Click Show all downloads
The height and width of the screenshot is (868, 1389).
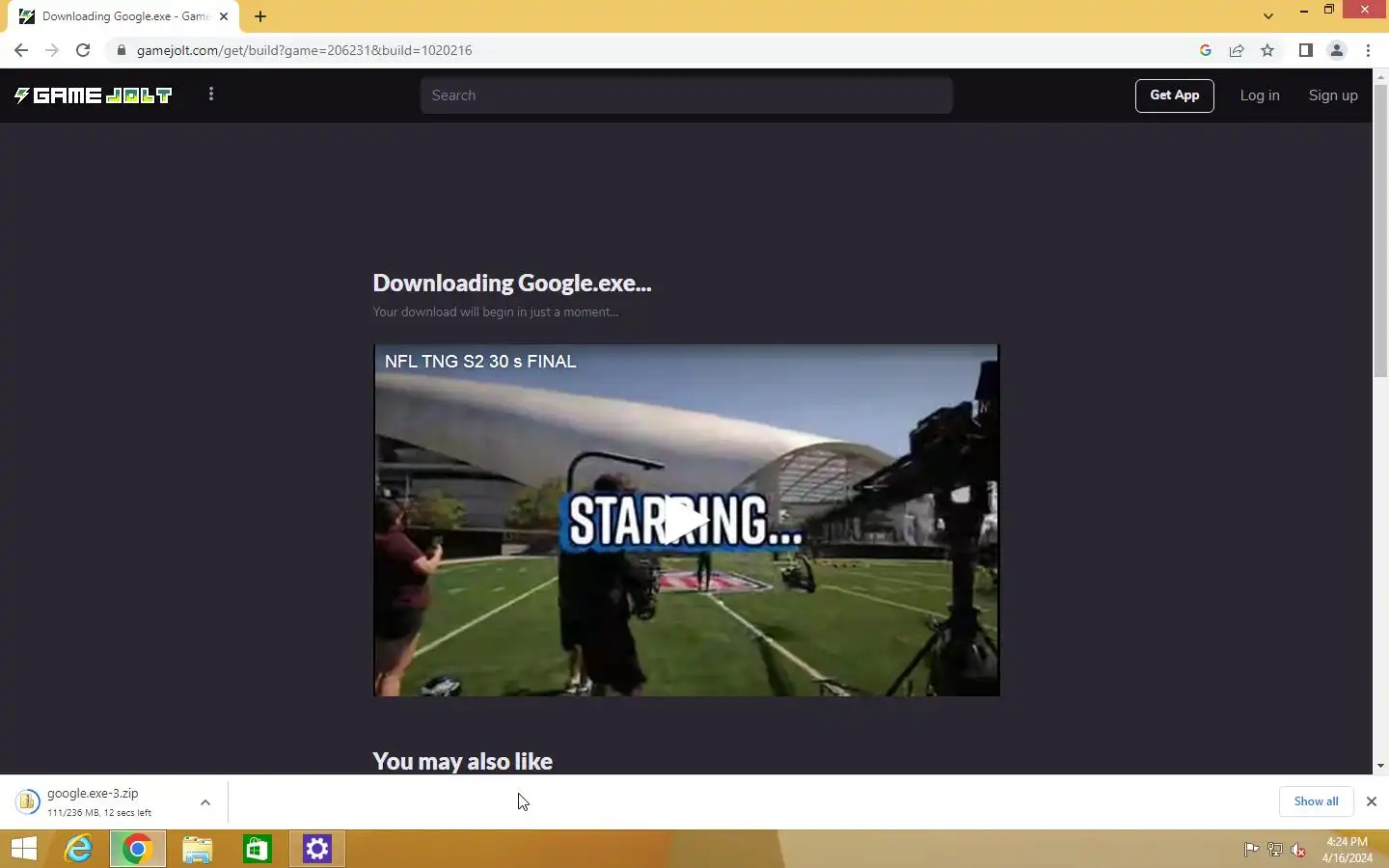[x=1316, y=801]
